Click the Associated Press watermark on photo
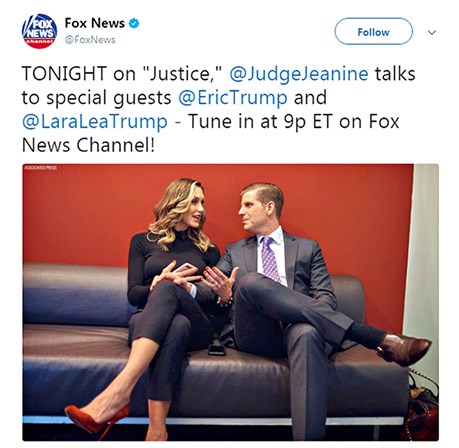This screenshot has width=459, height=448. coord(41,168)
